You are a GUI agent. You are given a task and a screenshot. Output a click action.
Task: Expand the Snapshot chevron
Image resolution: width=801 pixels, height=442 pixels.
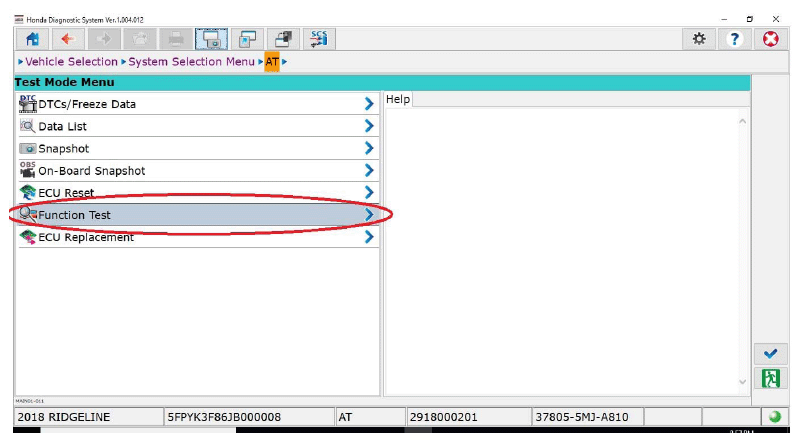click(369, 148)
